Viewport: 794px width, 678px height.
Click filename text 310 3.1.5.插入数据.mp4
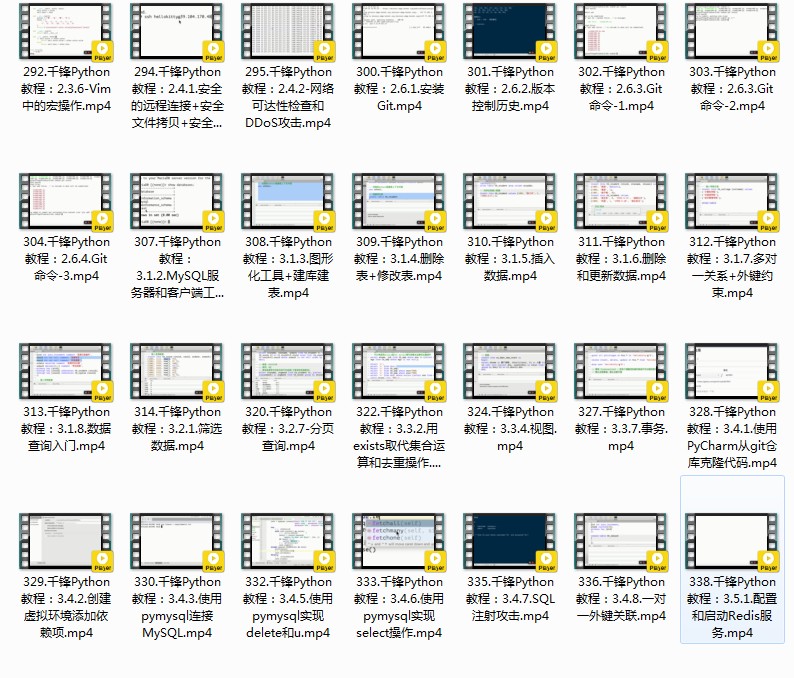point(510,259)
